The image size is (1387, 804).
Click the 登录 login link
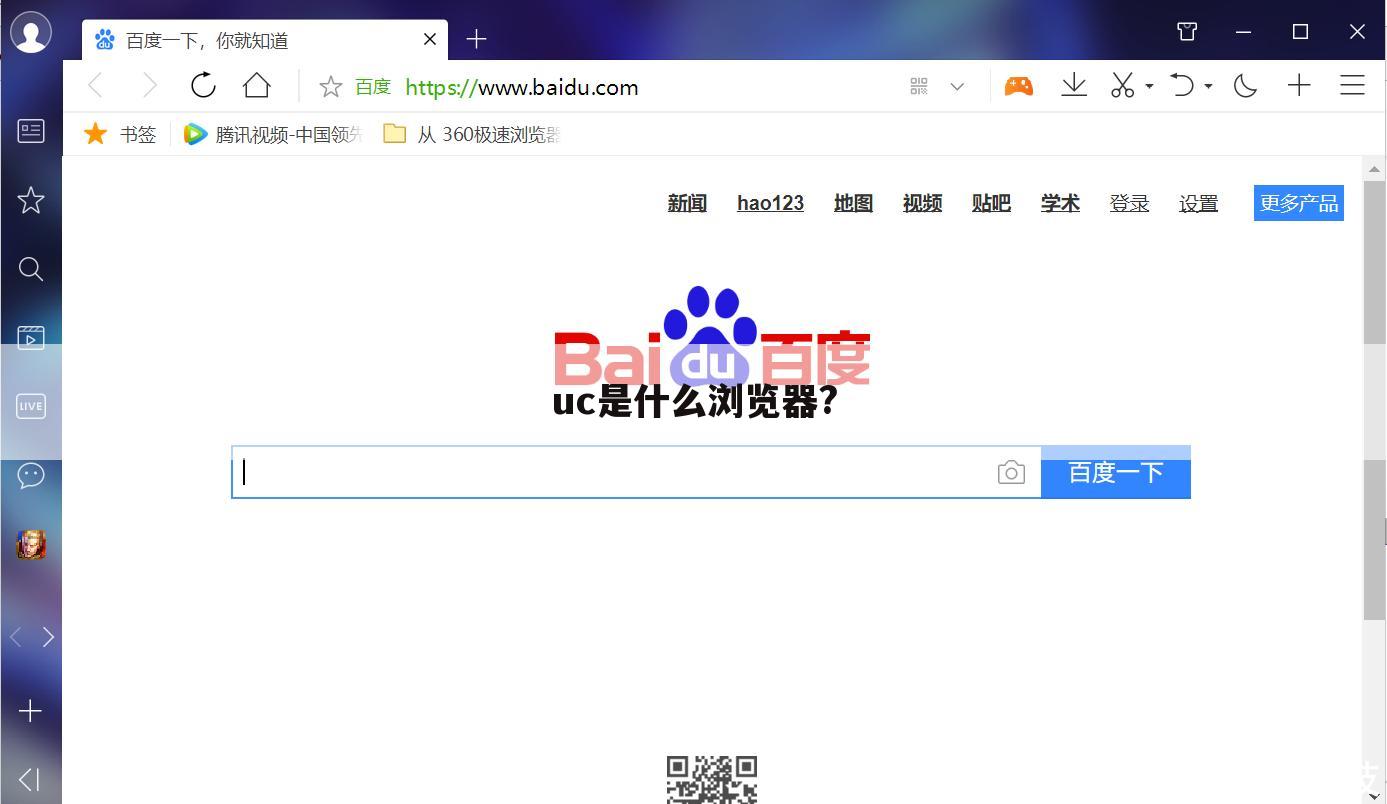(1129, 203)
